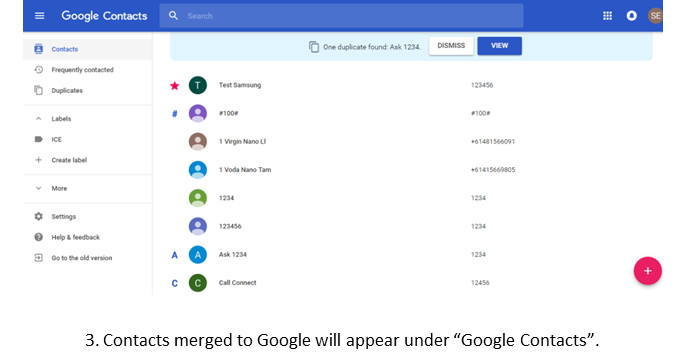Open the Google apps grid
686x362 pixels.
pos(607,16)
